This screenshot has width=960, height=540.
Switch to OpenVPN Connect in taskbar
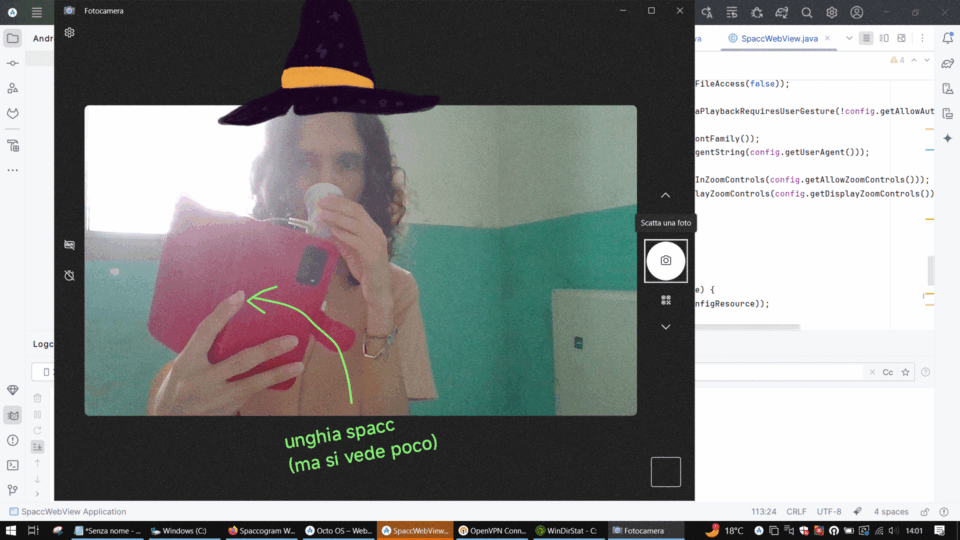(491, 531)
